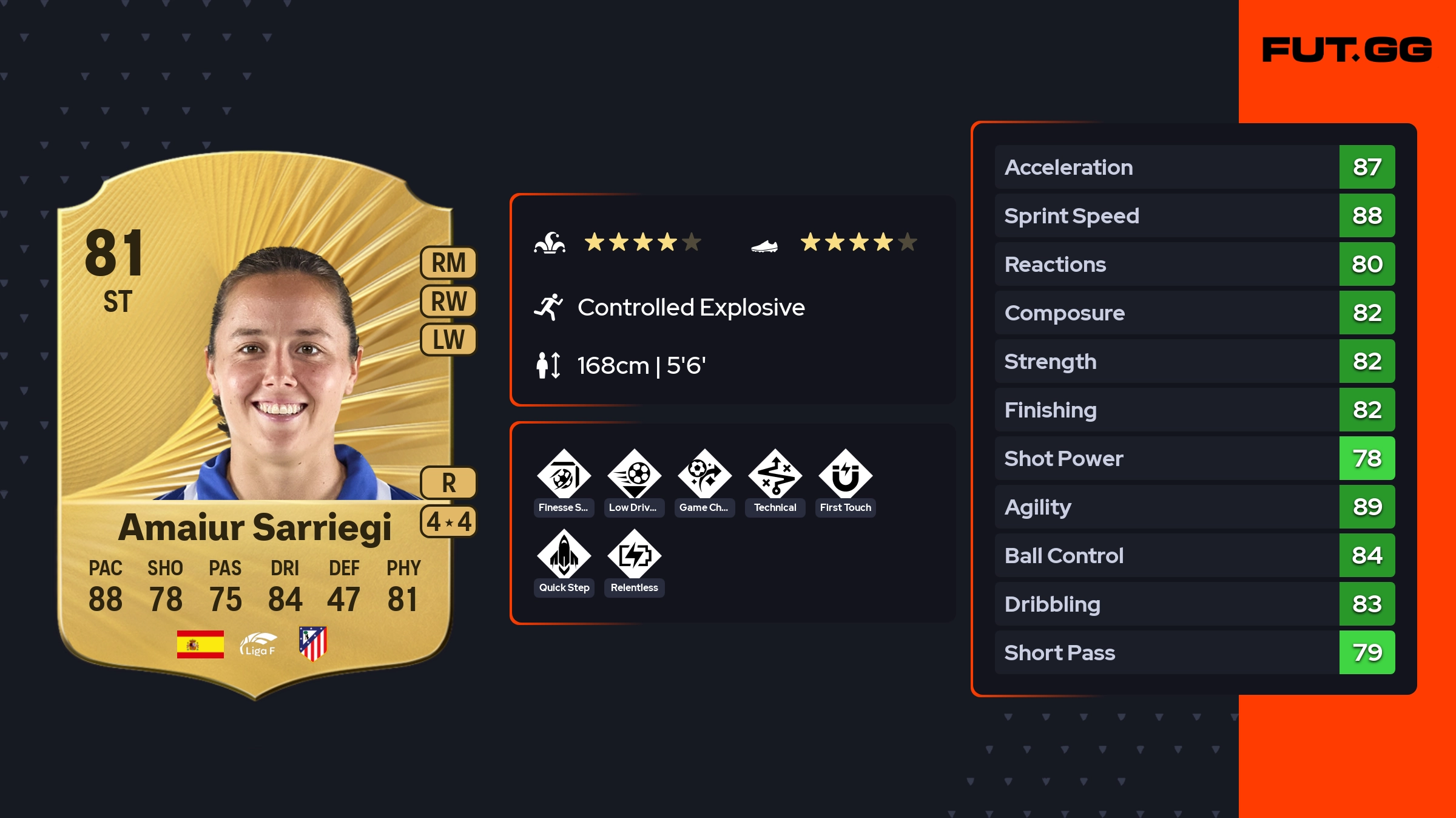Click the Spain flag on the card
Viewport: 1456px width, 818px height.
pyautogui.click(x=200, y=644)
